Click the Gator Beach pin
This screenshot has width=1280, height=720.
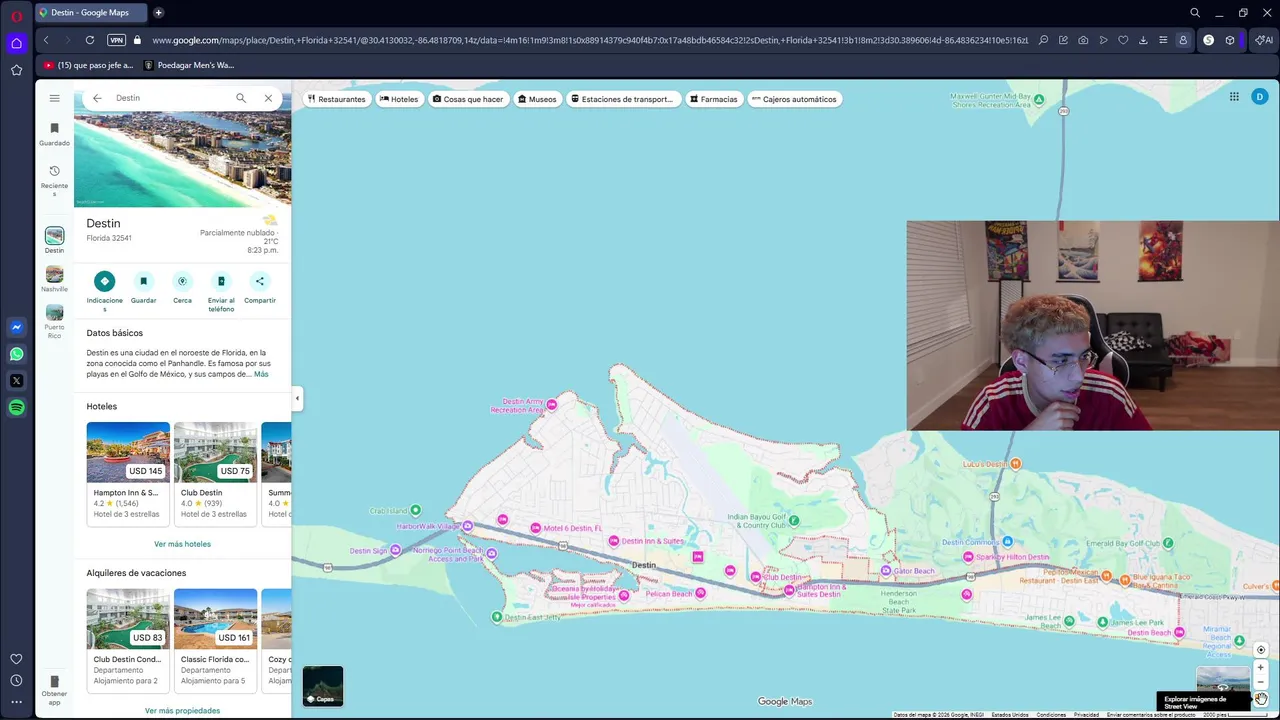(x=886, y=571)
